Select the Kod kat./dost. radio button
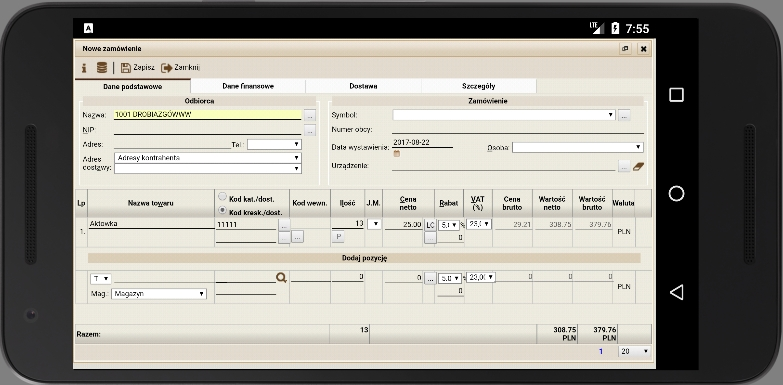 click(x=223, y=197)
